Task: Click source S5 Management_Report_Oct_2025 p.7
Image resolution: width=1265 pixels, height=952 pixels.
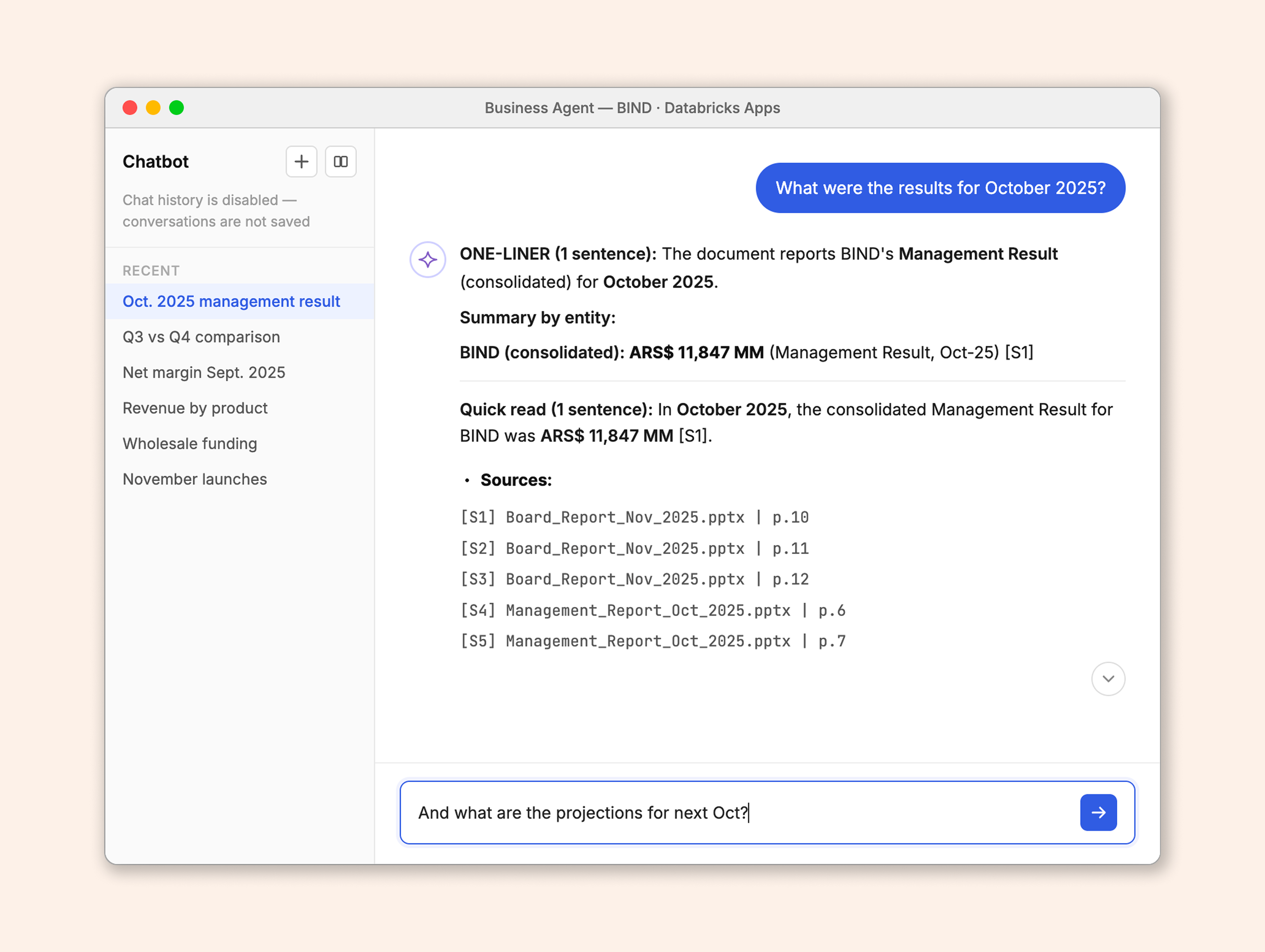Action: [653, 641]
